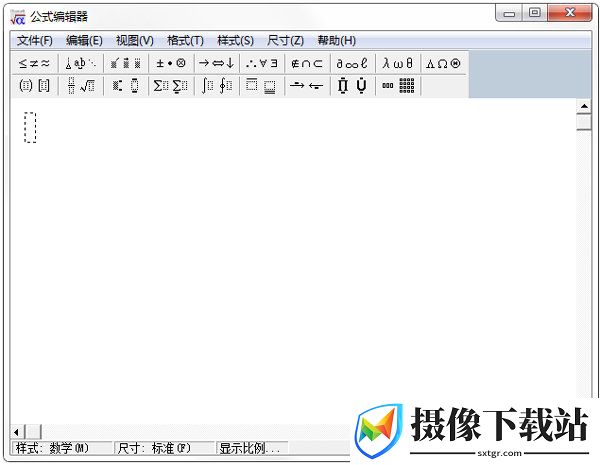Open the 格式(T) menu

coord(186,40)
